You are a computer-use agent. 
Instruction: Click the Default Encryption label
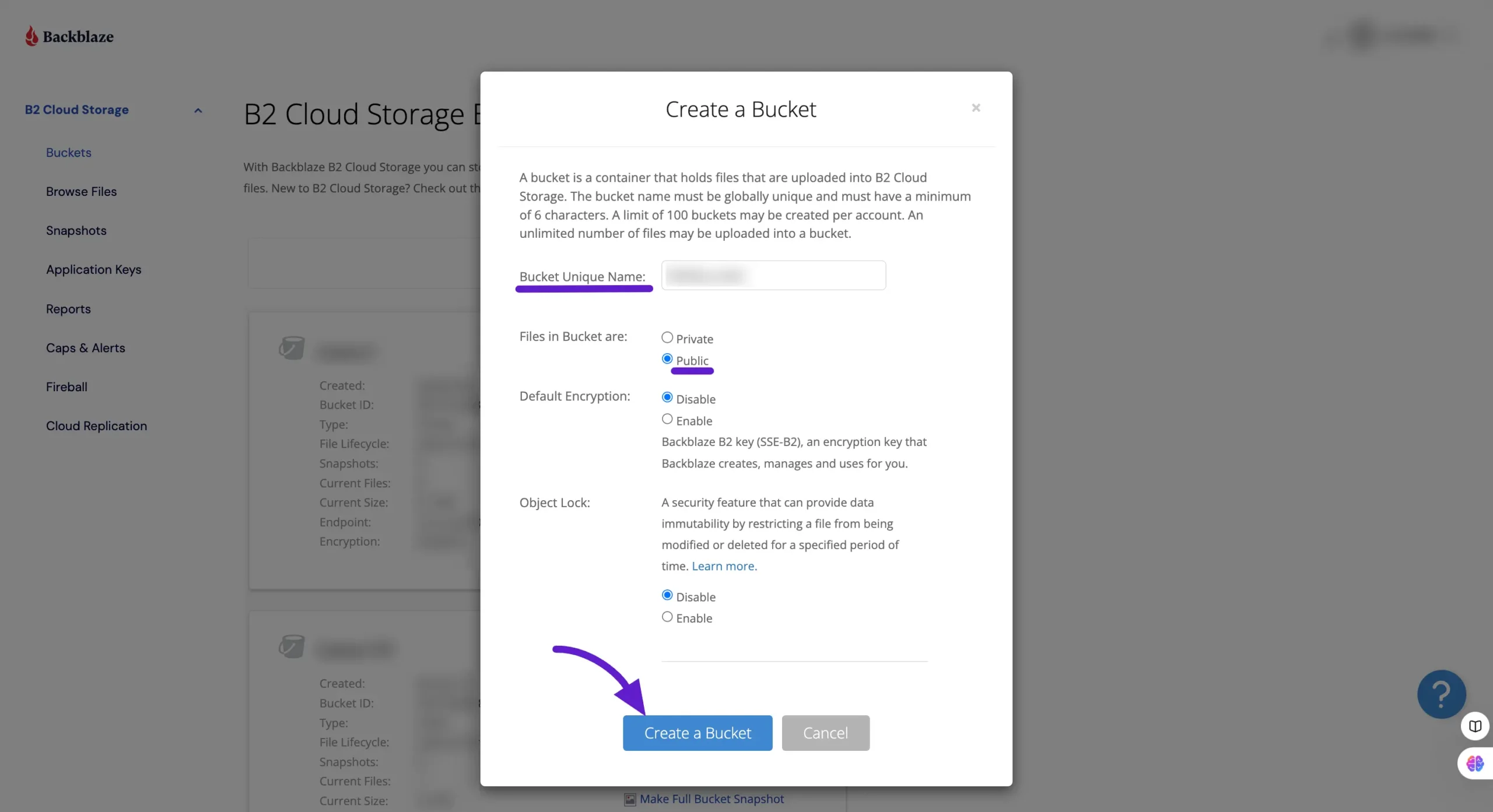[x=574, y=396]
